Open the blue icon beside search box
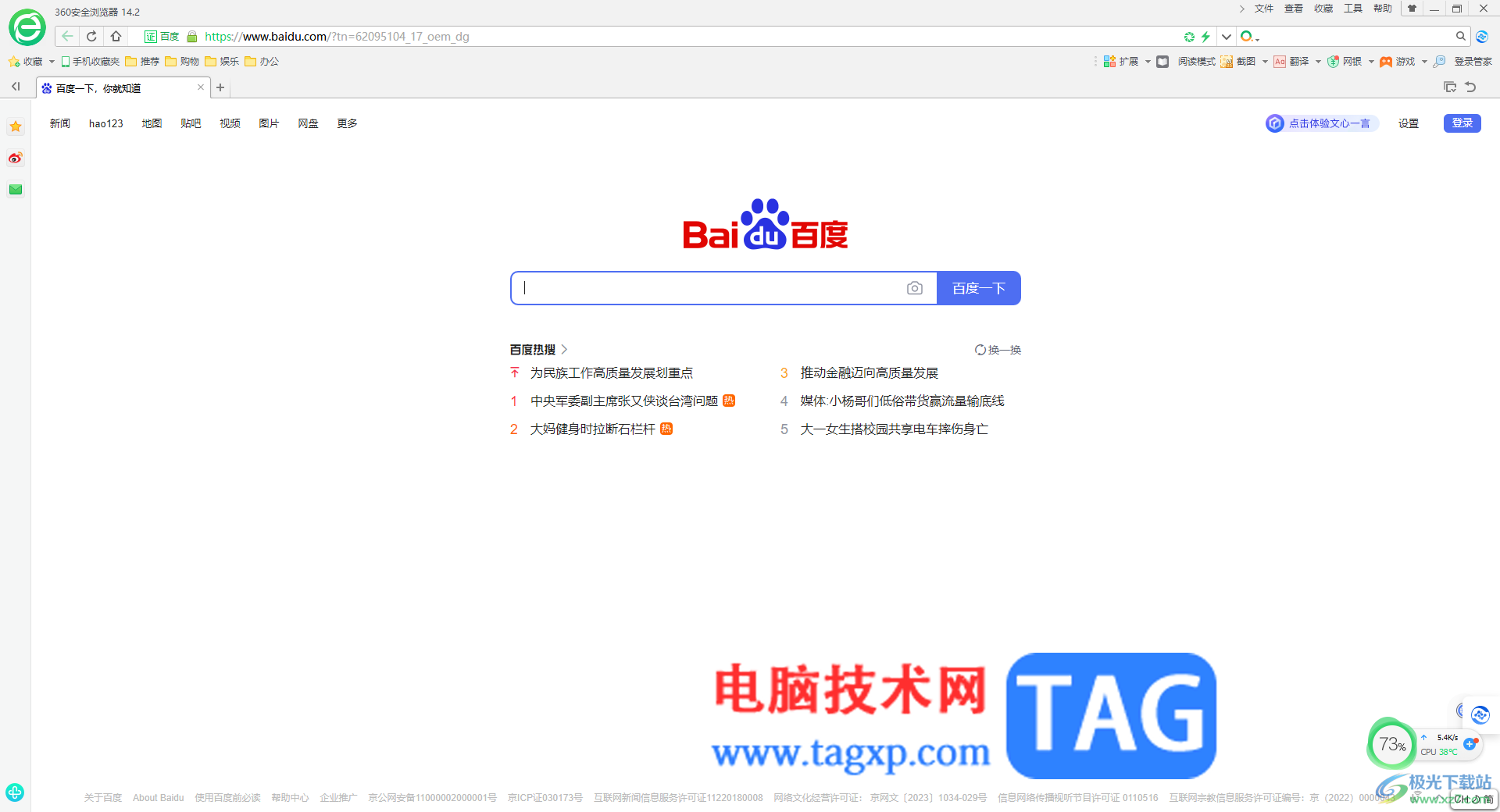Image resolution: width=1500 pixels, height=812 pixels. [1482, 37]
